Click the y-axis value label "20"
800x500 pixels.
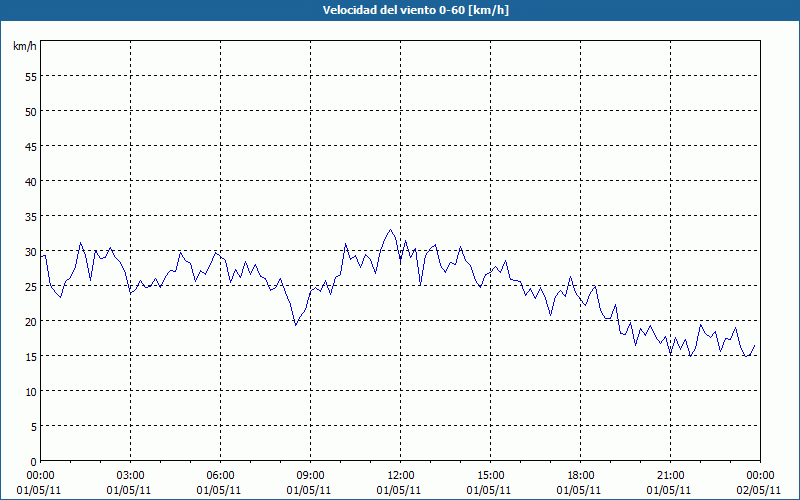click(31, 321)
